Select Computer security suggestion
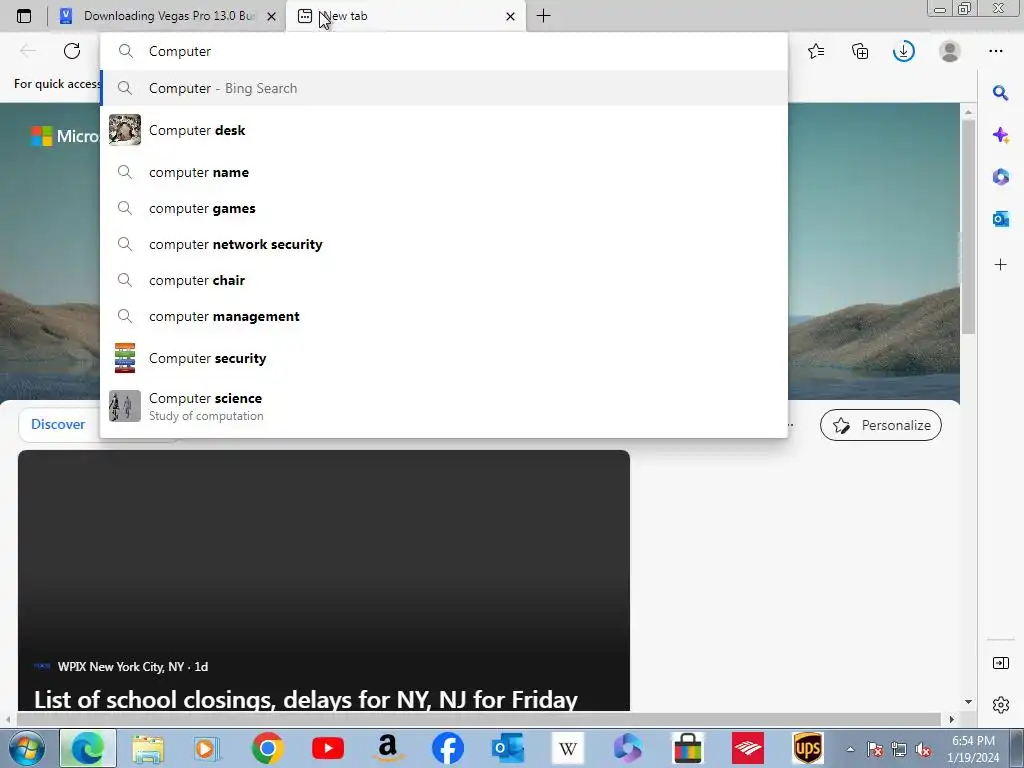 [444, 358]
